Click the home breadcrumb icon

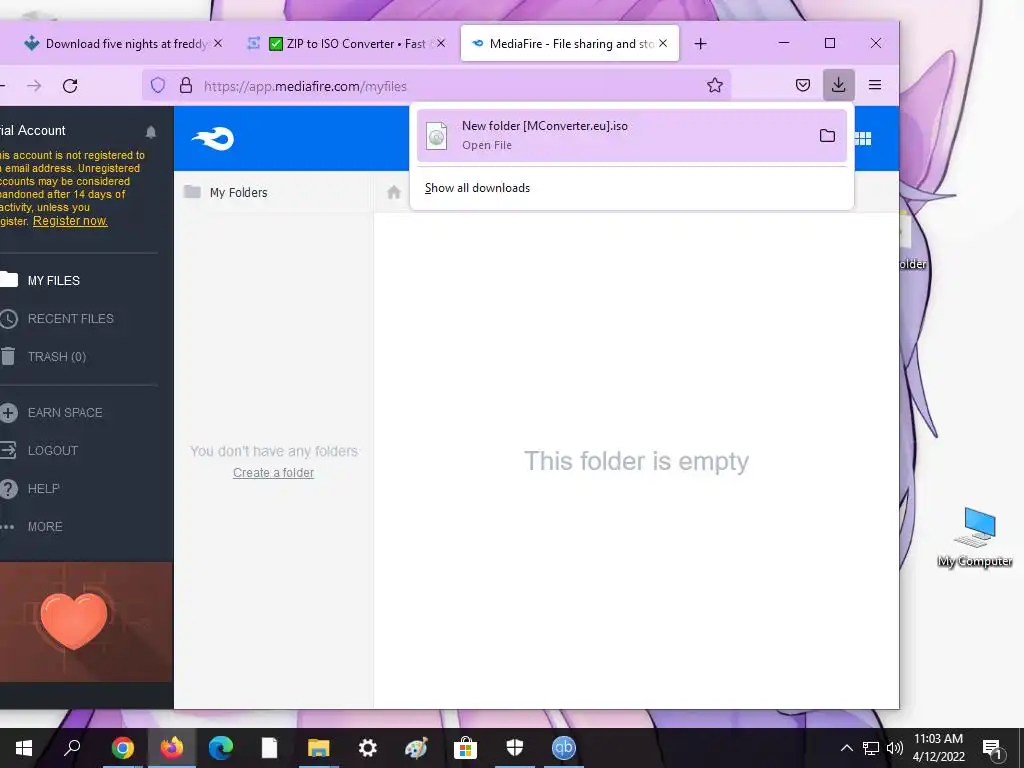tap(394, 192)
